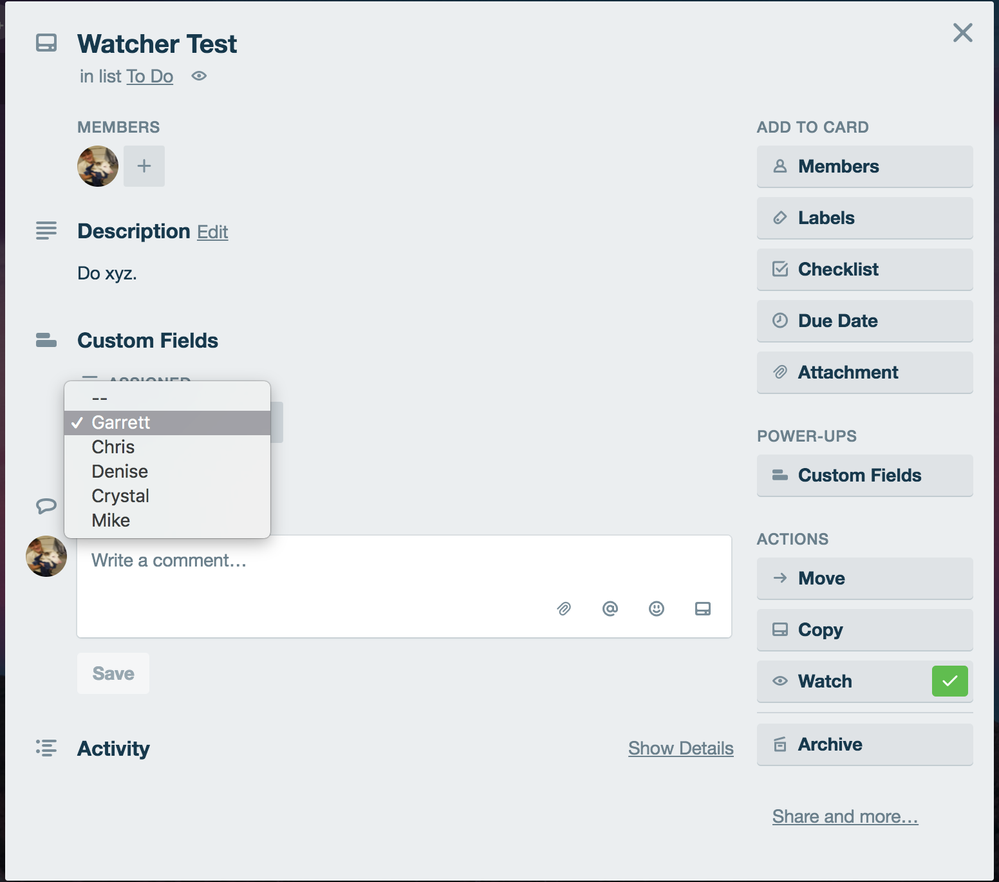The width and height of the screenshot is (999, 882).
Task: Open the Due Date picker button
Action: (865, 321)
